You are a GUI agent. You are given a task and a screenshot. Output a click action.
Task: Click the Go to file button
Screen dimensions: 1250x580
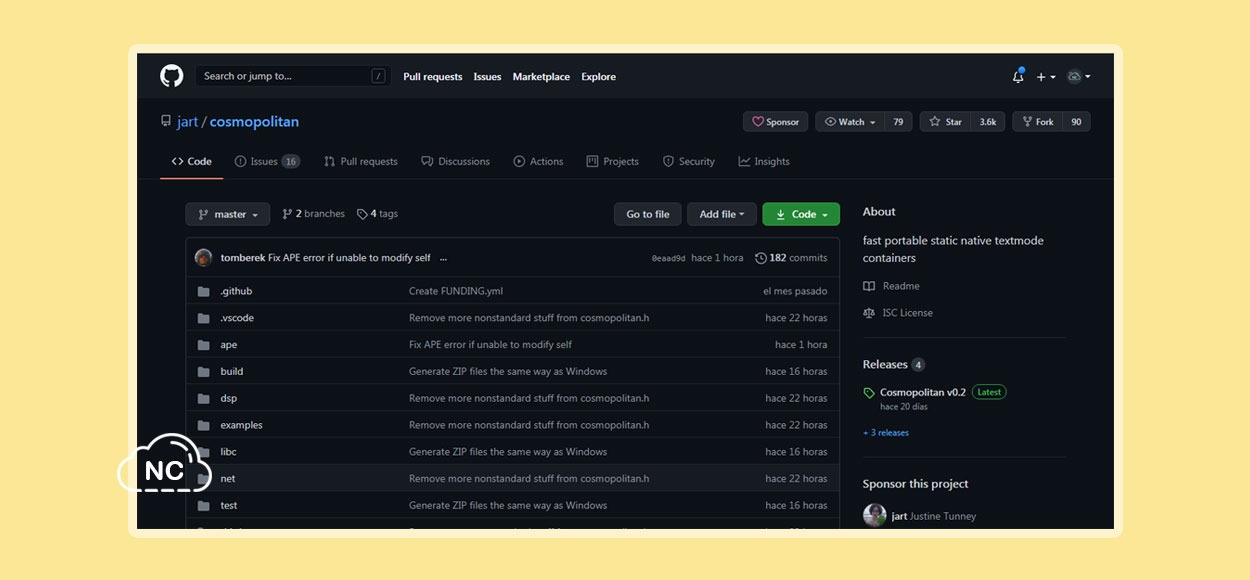[648, 214]
